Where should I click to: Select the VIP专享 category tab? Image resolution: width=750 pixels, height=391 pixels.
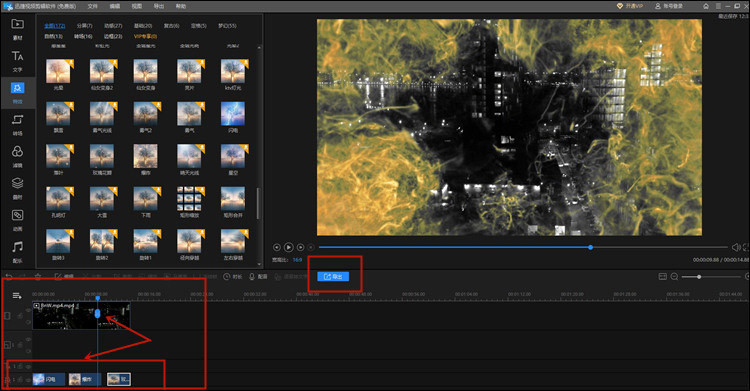pyautogui.click(x=145, y=36)
